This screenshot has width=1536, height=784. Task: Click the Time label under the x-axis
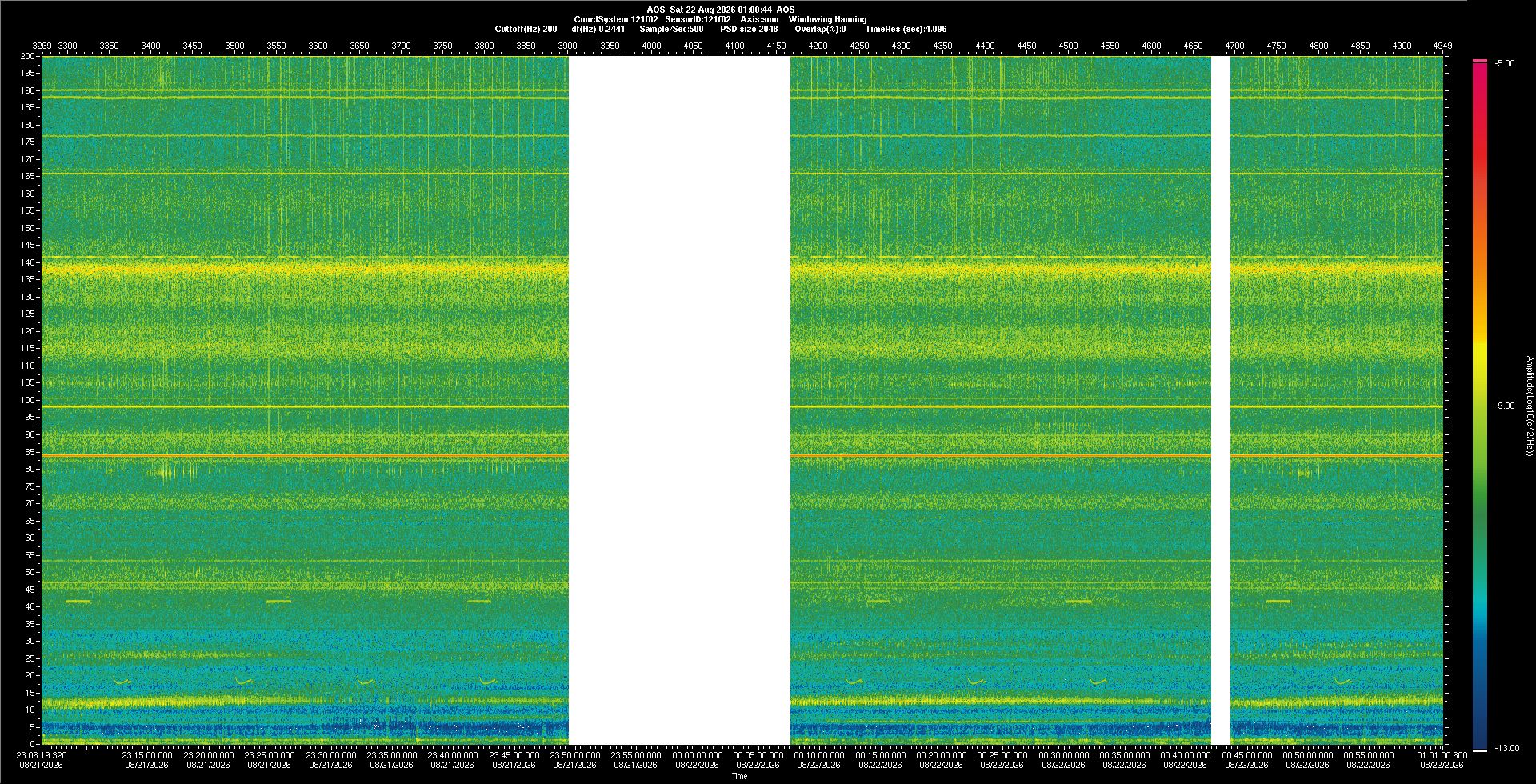tap(740, 776)
